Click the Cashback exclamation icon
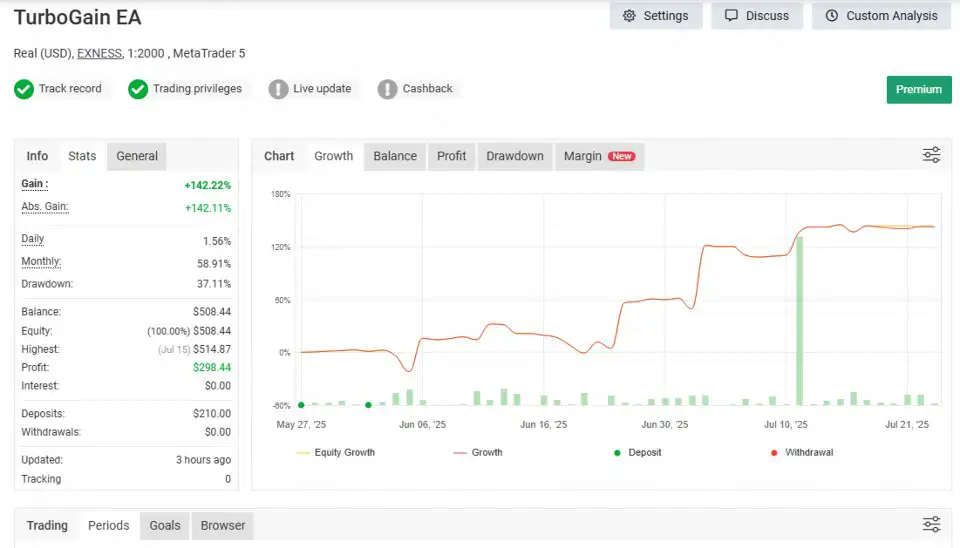 387,89
